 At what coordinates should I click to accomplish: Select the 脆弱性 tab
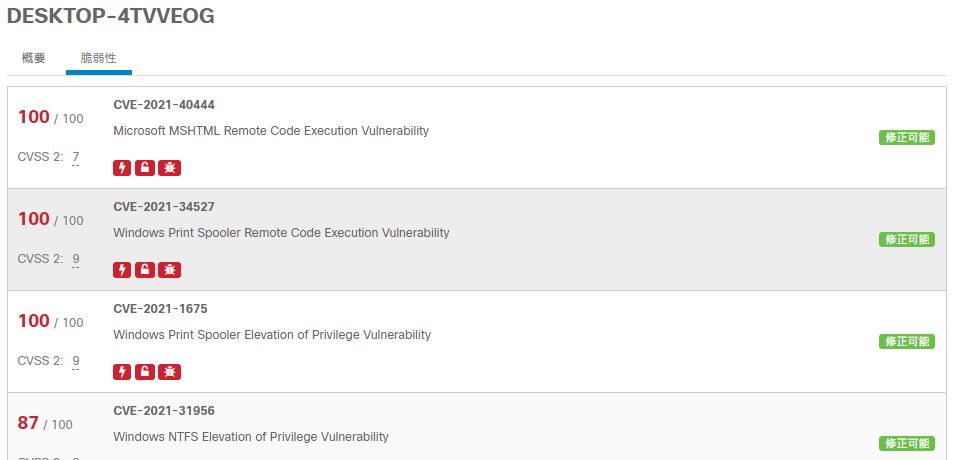98,58
